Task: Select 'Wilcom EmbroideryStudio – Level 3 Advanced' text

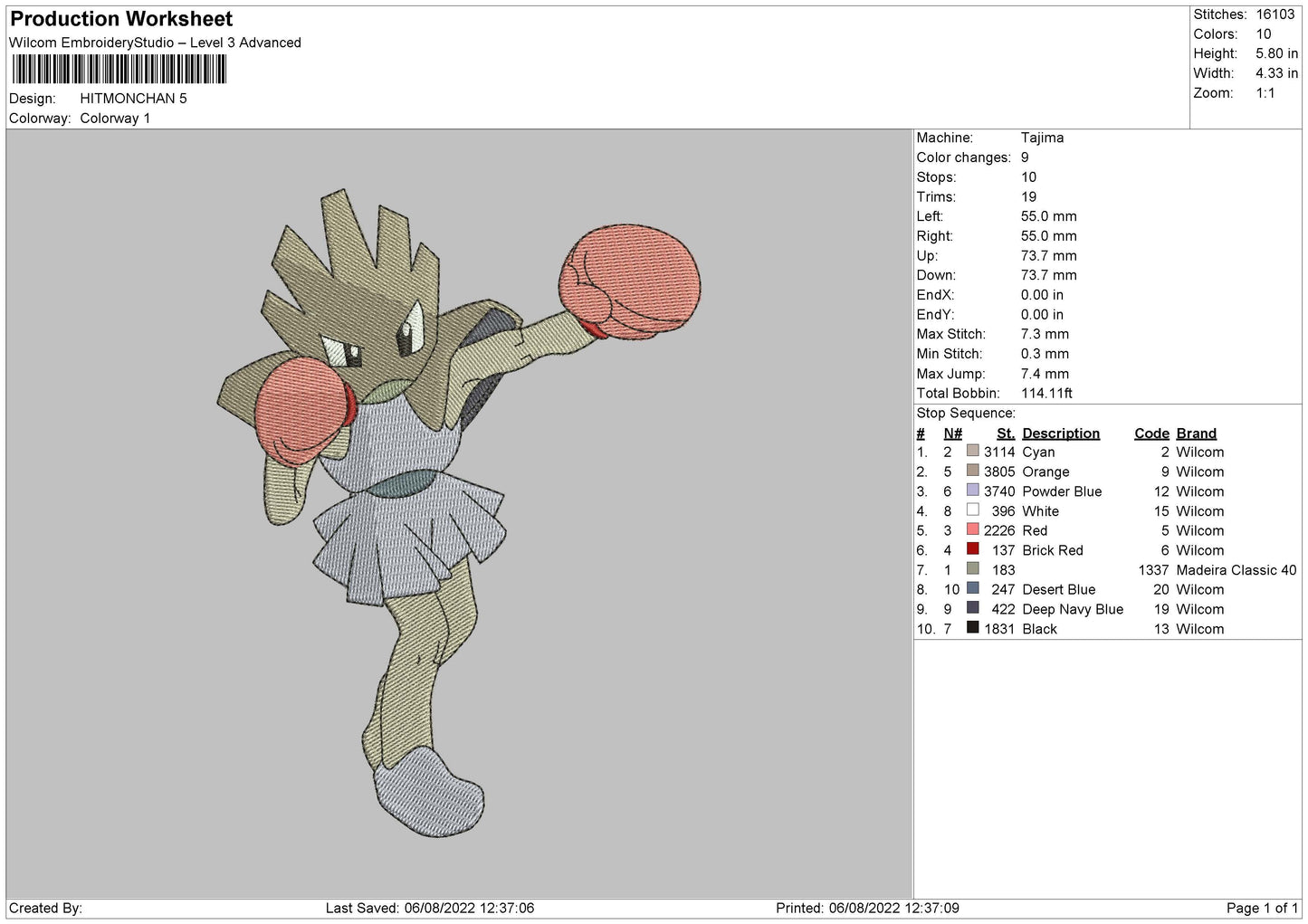Action: click(155, 43)
